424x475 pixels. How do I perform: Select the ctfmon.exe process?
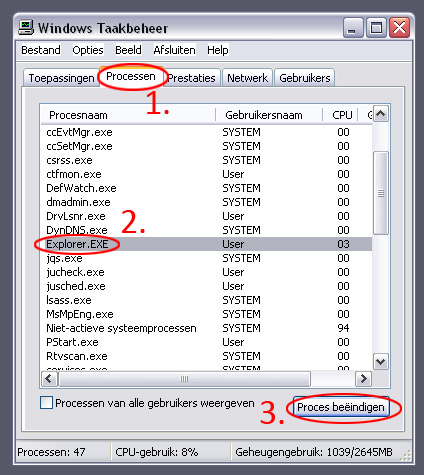[x=206, y=174]
